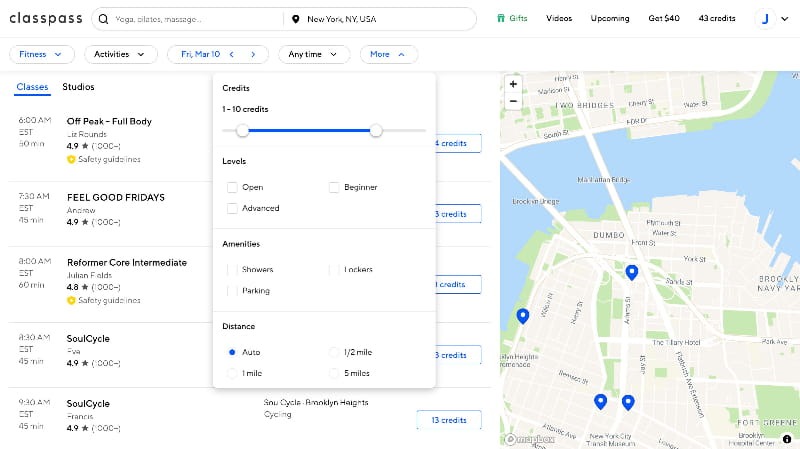Tick the Advanced level checkbox
The height and width of the screenshot is (449, 800).
click(232, 208)
